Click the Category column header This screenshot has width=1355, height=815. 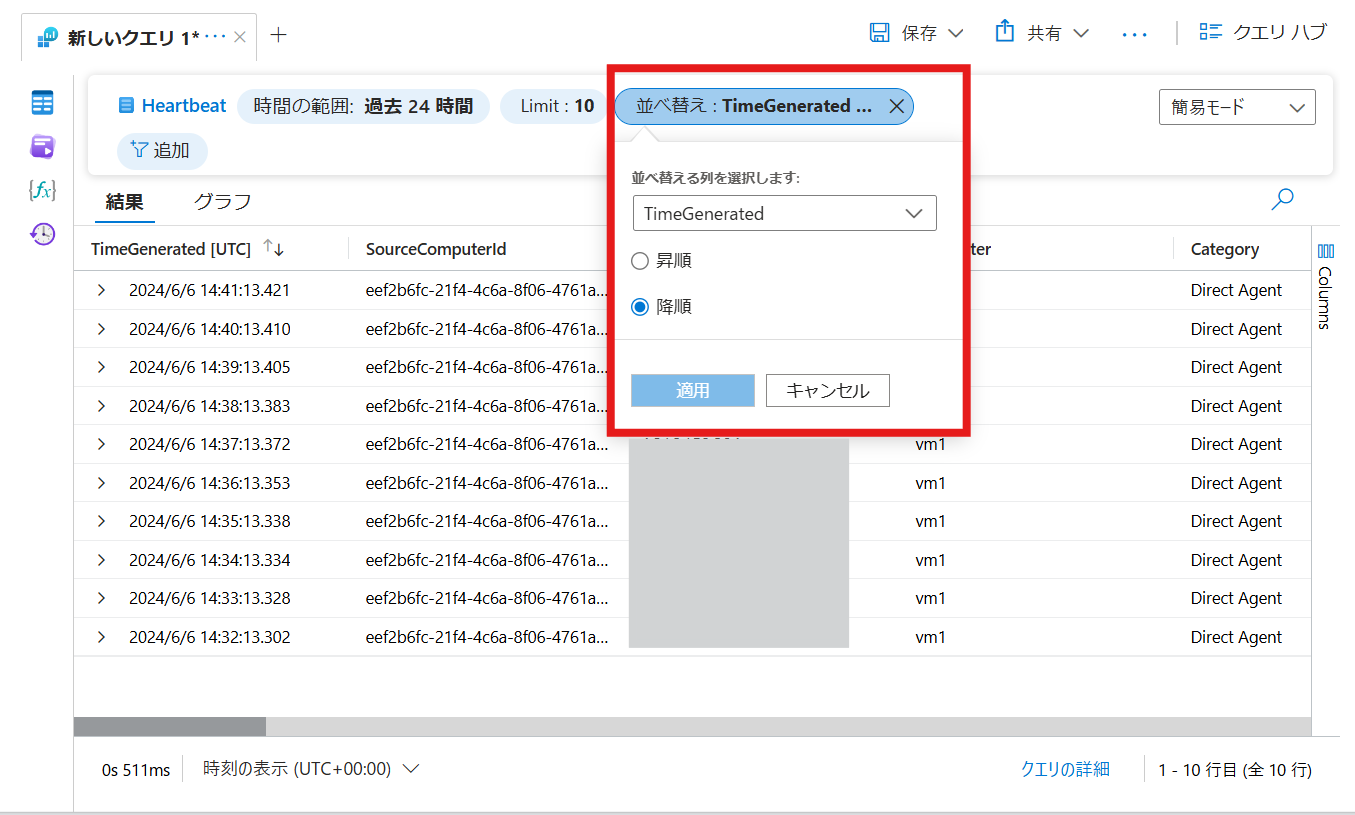coord(1225,249)
